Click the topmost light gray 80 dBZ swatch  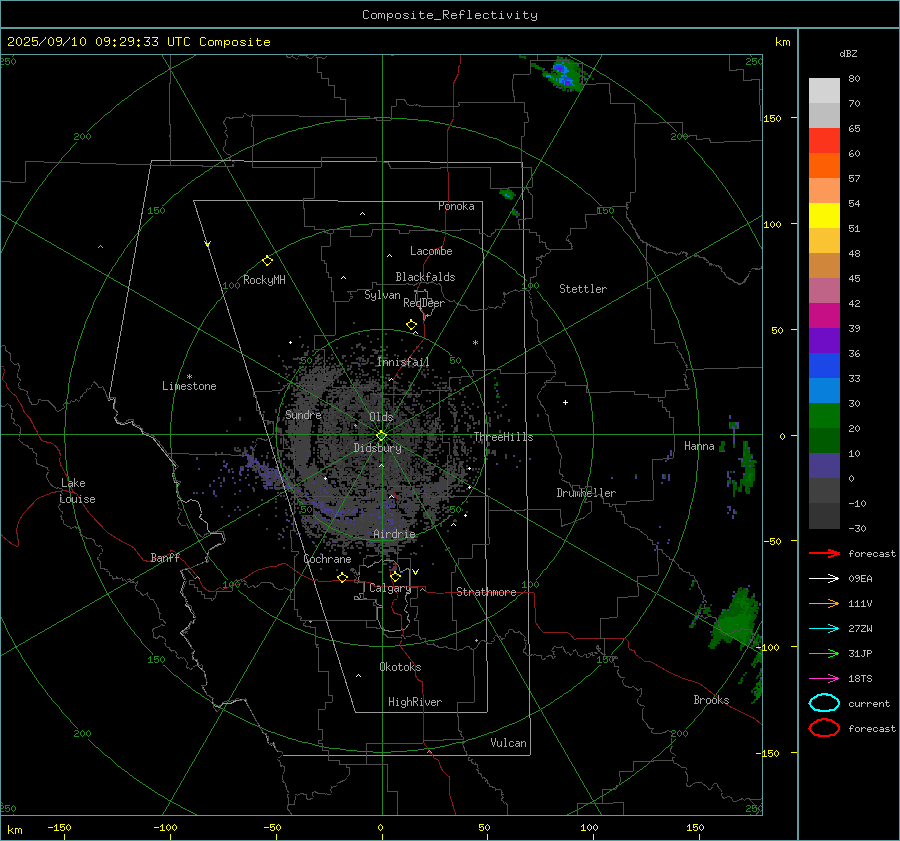[x=824, y=91]
